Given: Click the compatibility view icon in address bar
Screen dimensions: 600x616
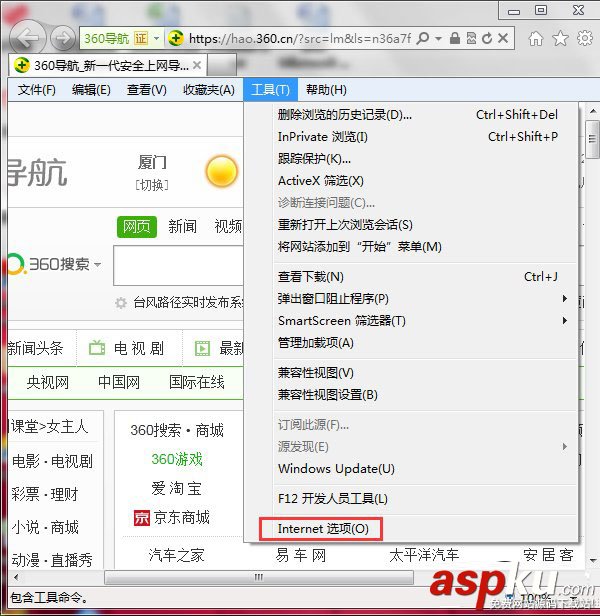Looking at the screenshot, I should click(x=471, y=38).
